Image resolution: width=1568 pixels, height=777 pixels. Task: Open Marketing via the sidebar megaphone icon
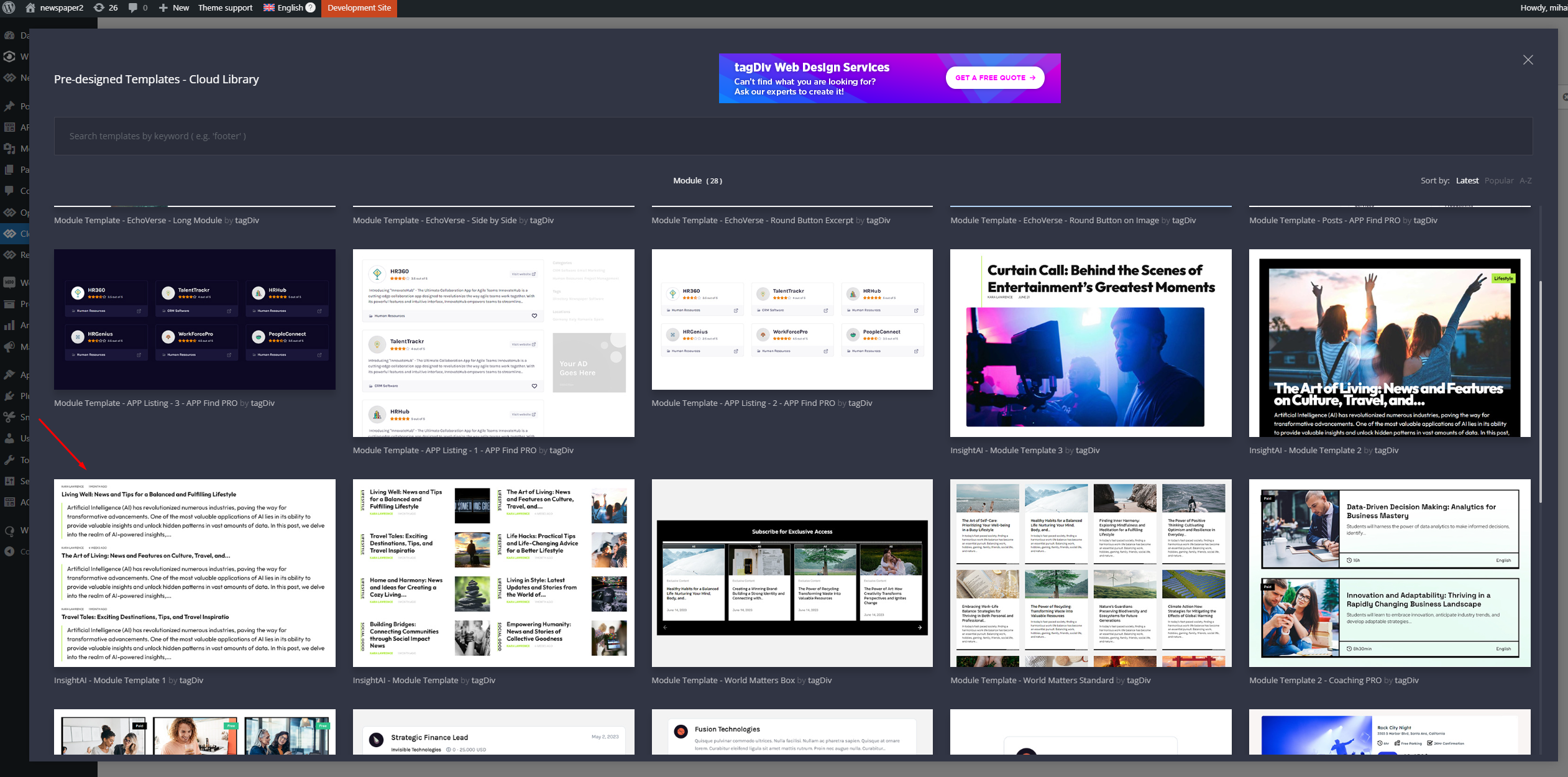click(x=9, y=346)
